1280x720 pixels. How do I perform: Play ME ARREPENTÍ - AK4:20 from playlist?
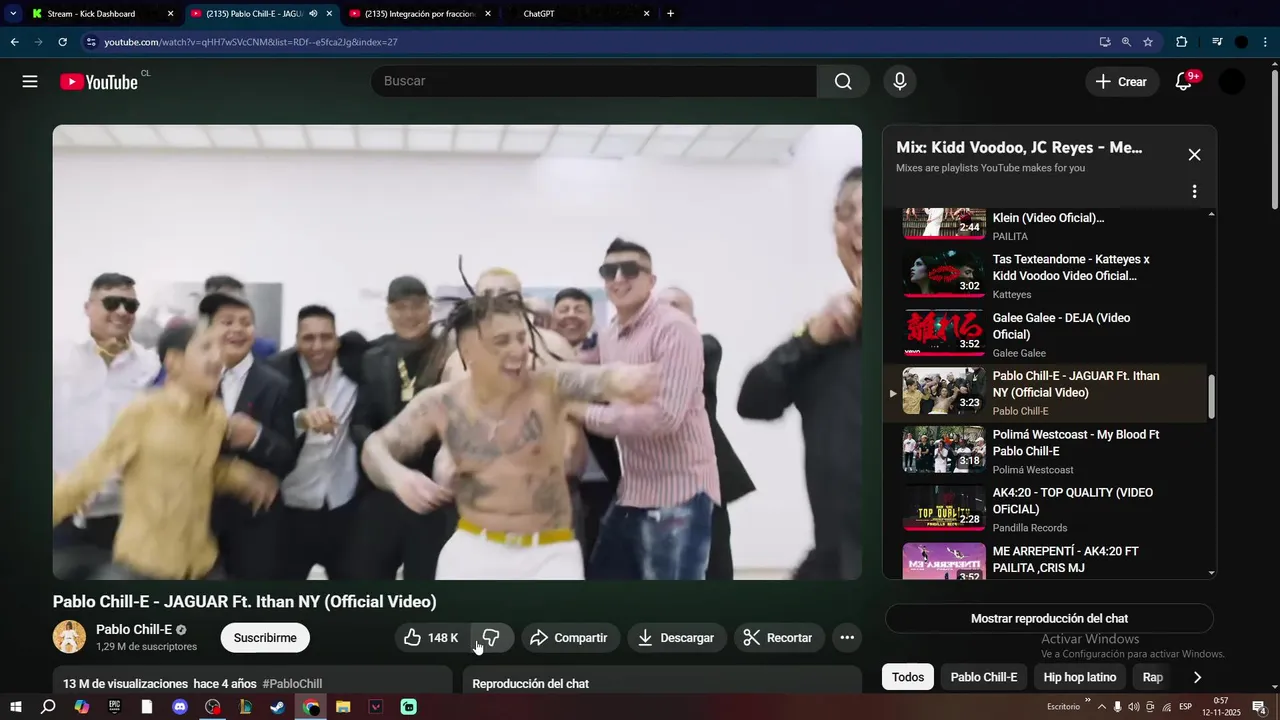[1047, 560]
